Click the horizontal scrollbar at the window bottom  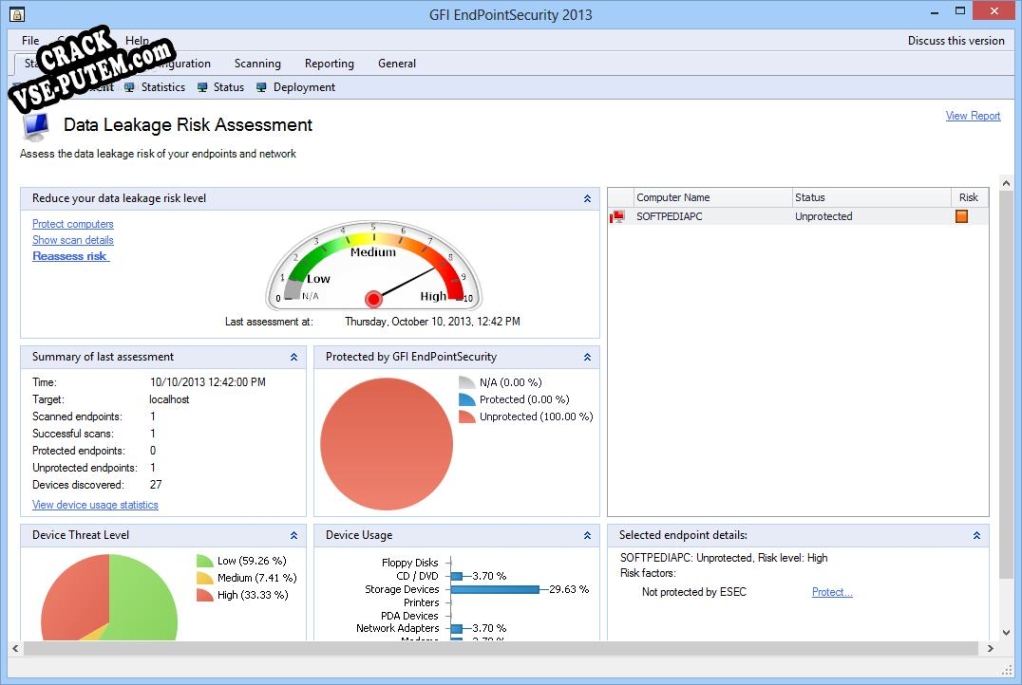pos(500,649)
